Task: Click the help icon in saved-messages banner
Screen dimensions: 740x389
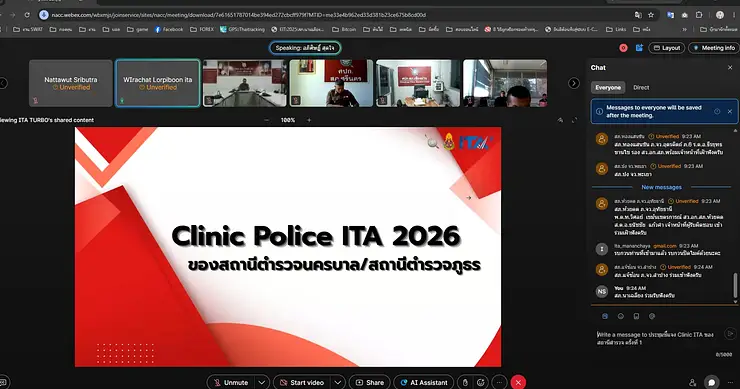Action: coord(717,111)
